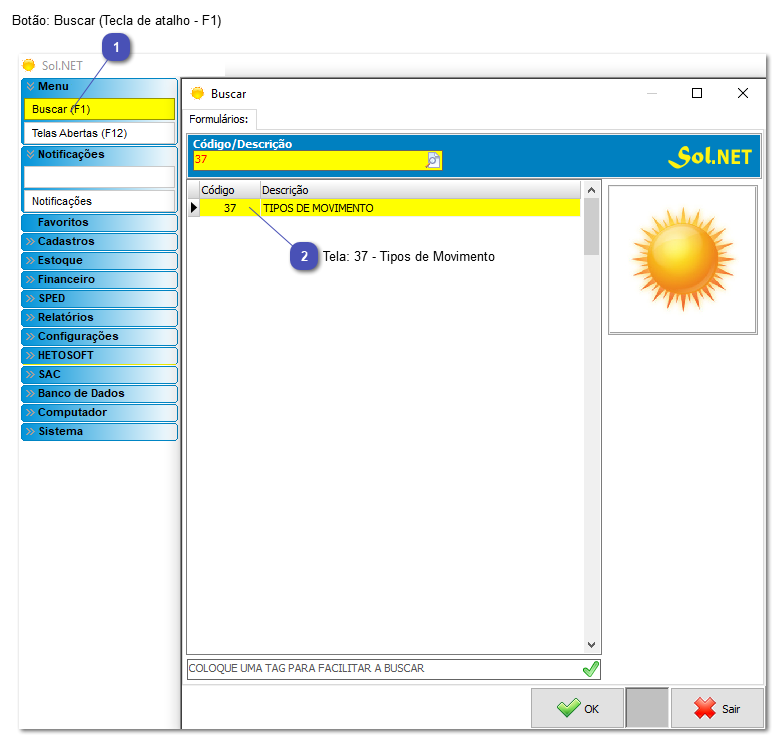Expand the Sistema menu group
Screen dimensions: 775x738
pos(99,432)
